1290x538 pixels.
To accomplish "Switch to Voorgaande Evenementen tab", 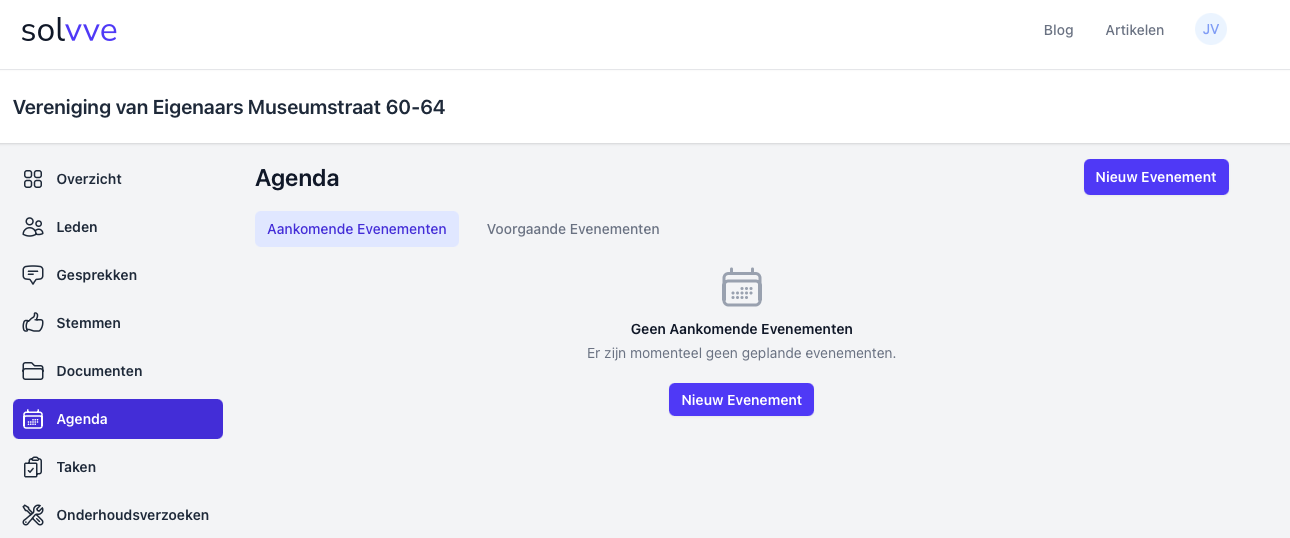I will (x=573, y=229).
